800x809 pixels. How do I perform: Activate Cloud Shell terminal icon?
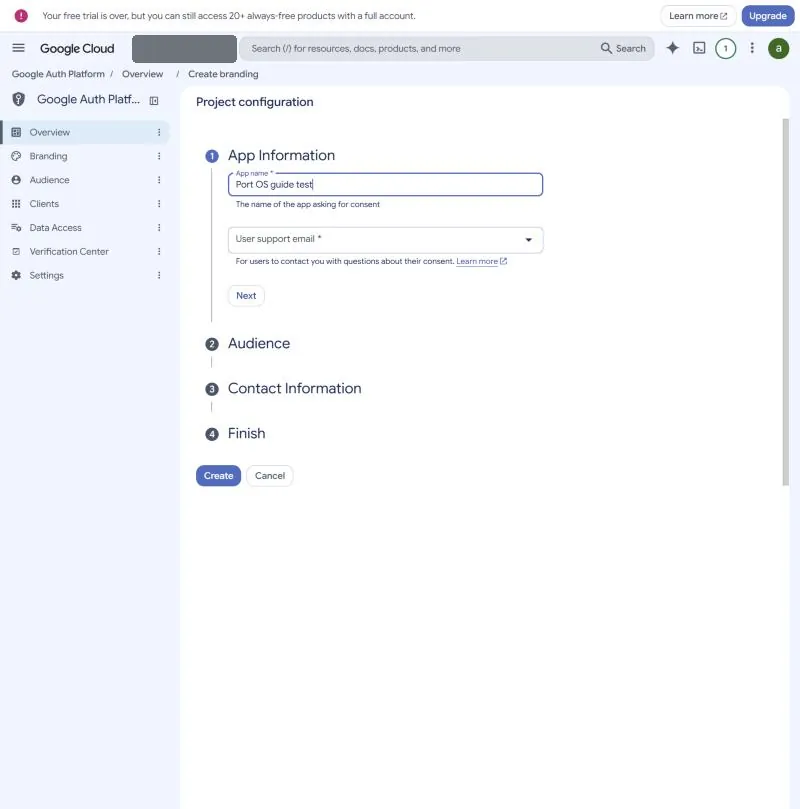pos(699,48)
